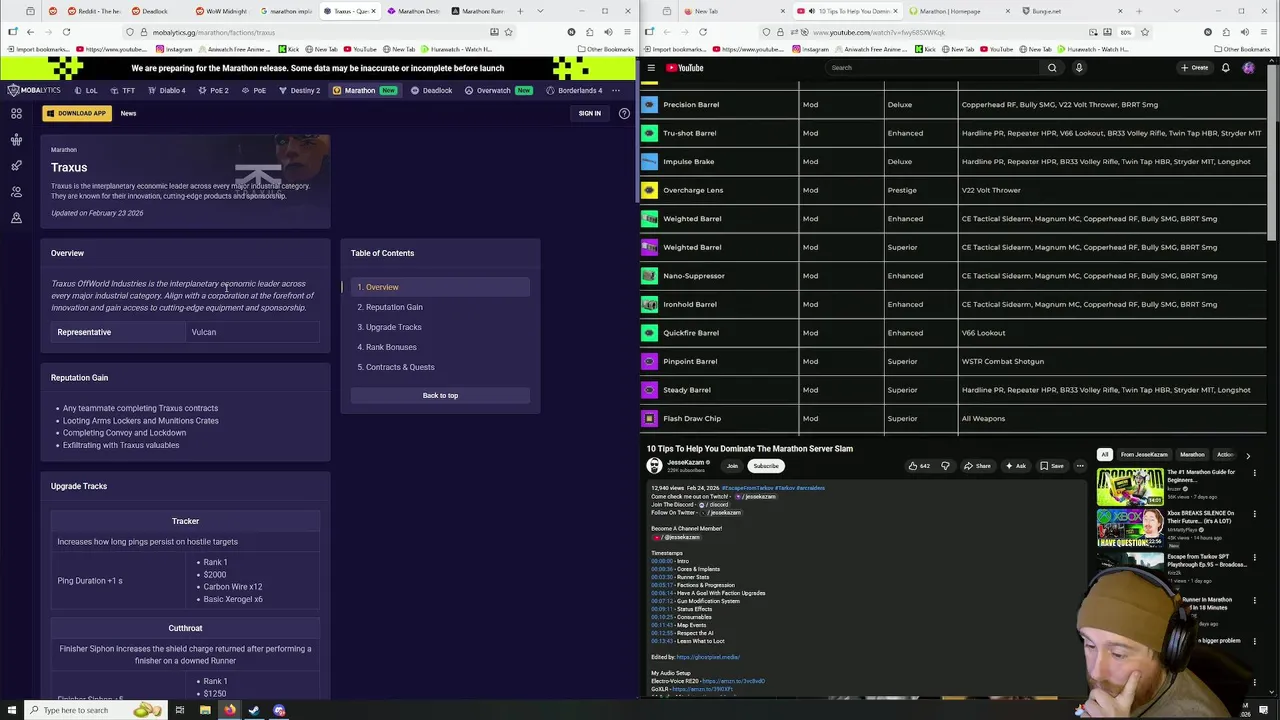
Task: Start YouTube voice search with microphone
Action: (x=1079, y=68)
